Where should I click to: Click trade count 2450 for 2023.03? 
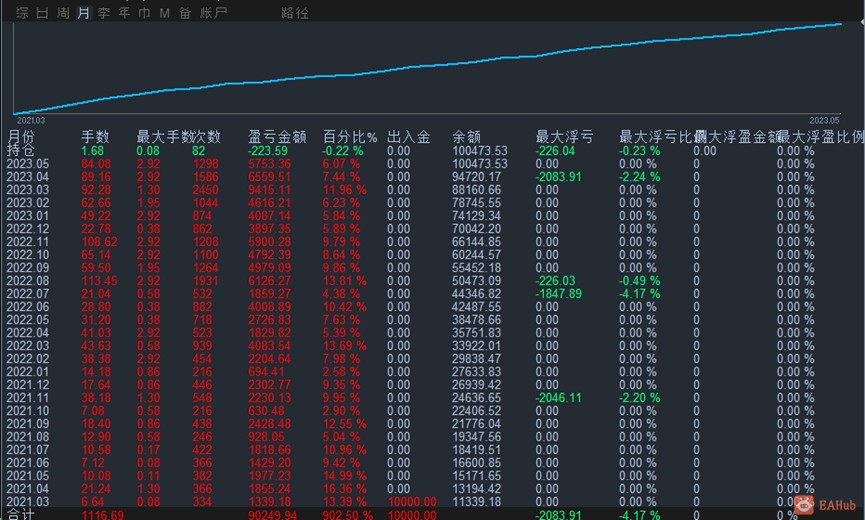[x=206, y=190]
